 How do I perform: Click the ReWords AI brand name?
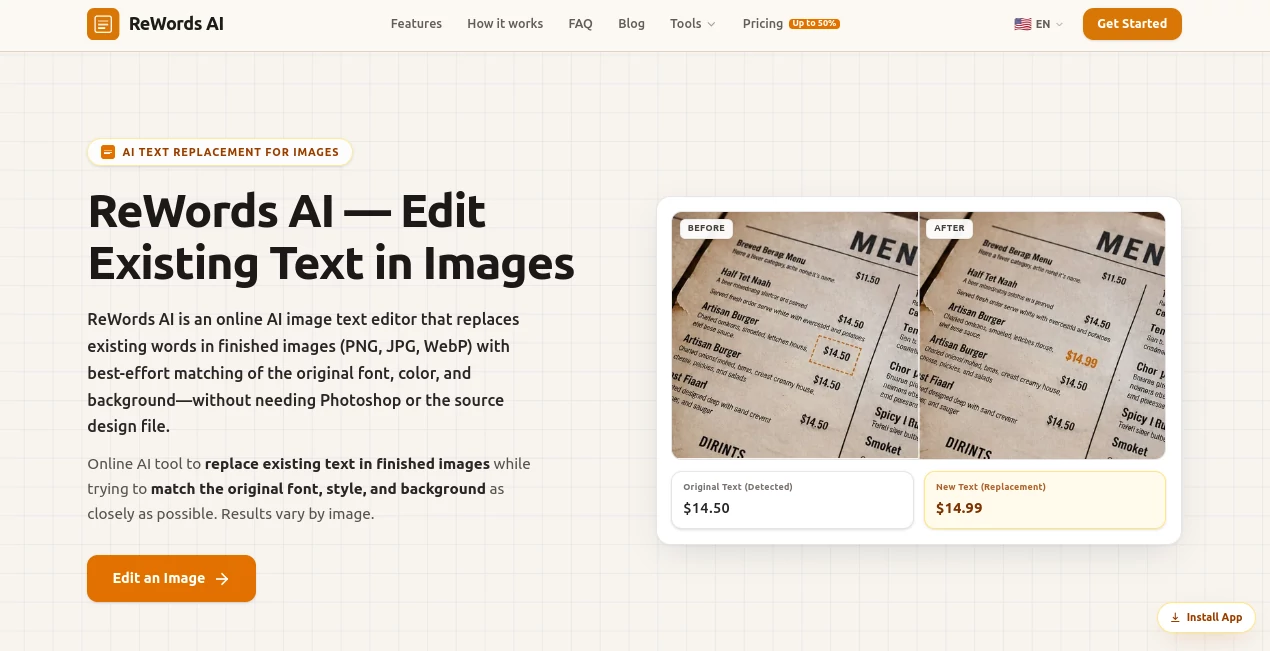pos(176,24)
